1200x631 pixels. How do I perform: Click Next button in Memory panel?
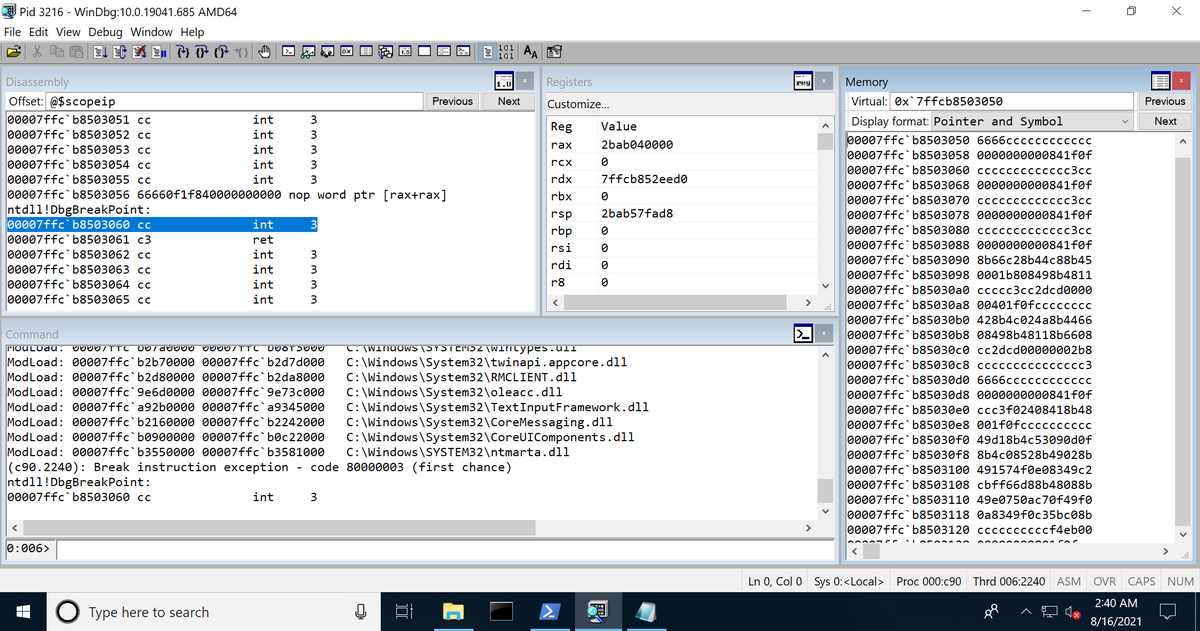[x=1165, y=121]
